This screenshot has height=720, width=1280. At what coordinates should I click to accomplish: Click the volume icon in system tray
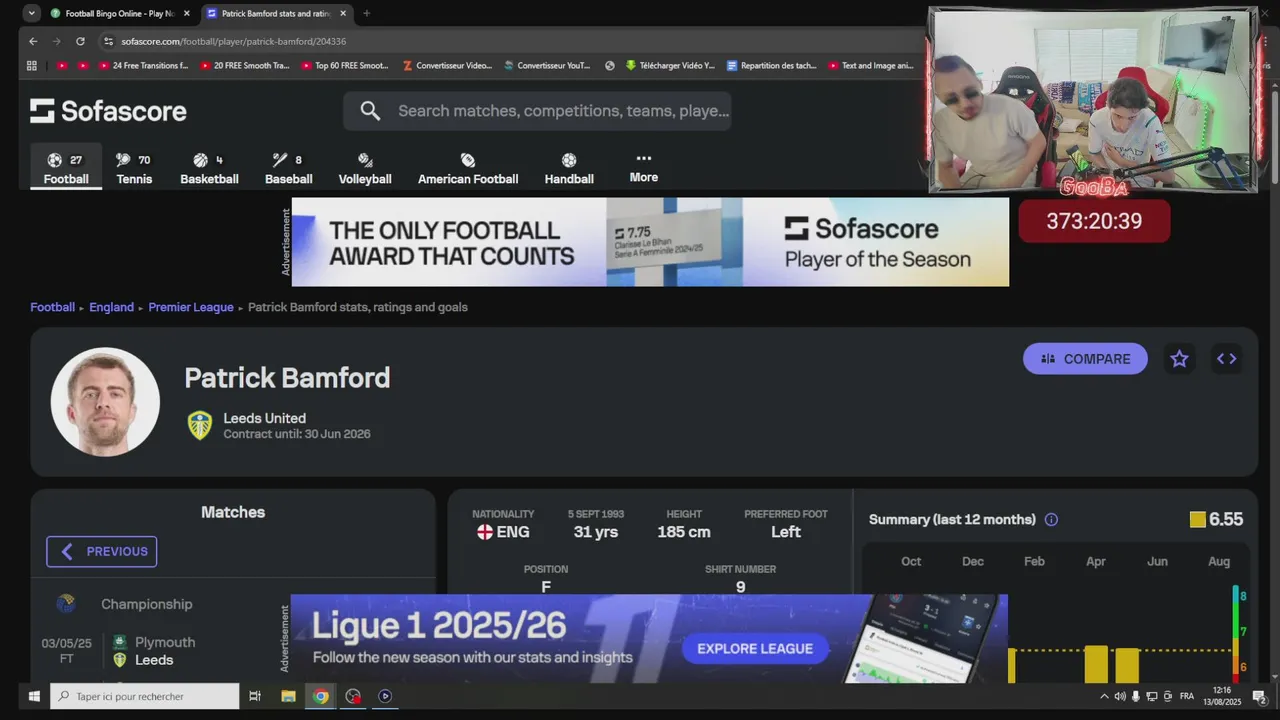(x=1120, y=696)
